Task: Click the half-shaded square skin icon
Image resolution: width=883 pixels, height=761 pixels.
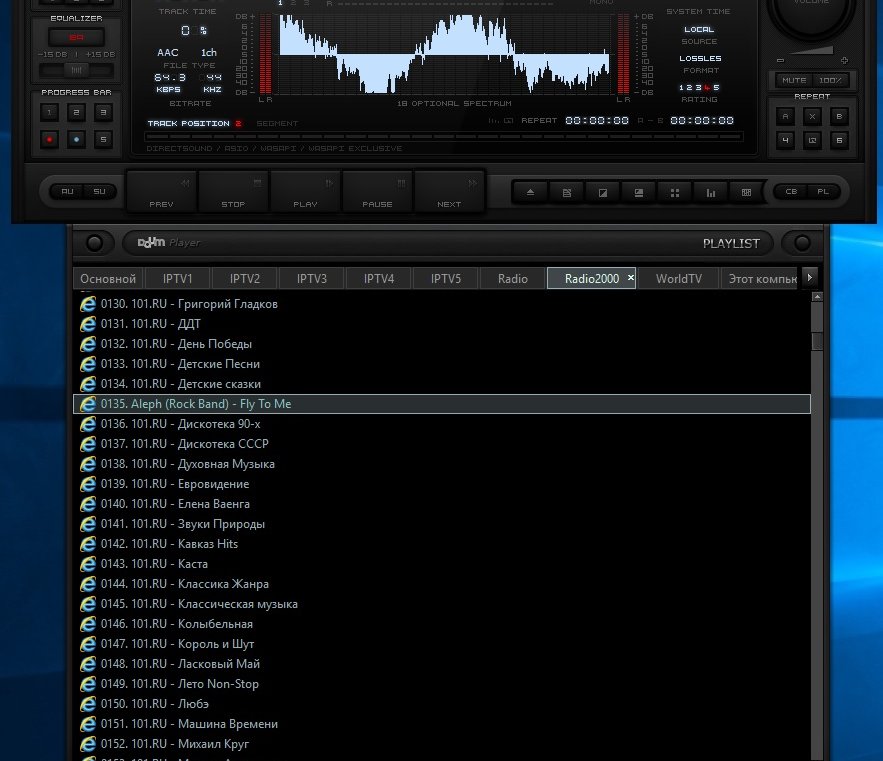Action: (x=603, y=193)
